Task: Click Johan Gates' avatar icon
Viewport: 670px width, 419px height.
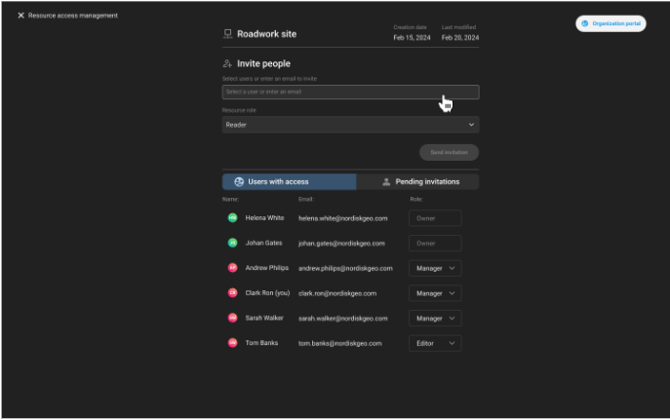Action: pyautogui.click(x=233, y=243)
